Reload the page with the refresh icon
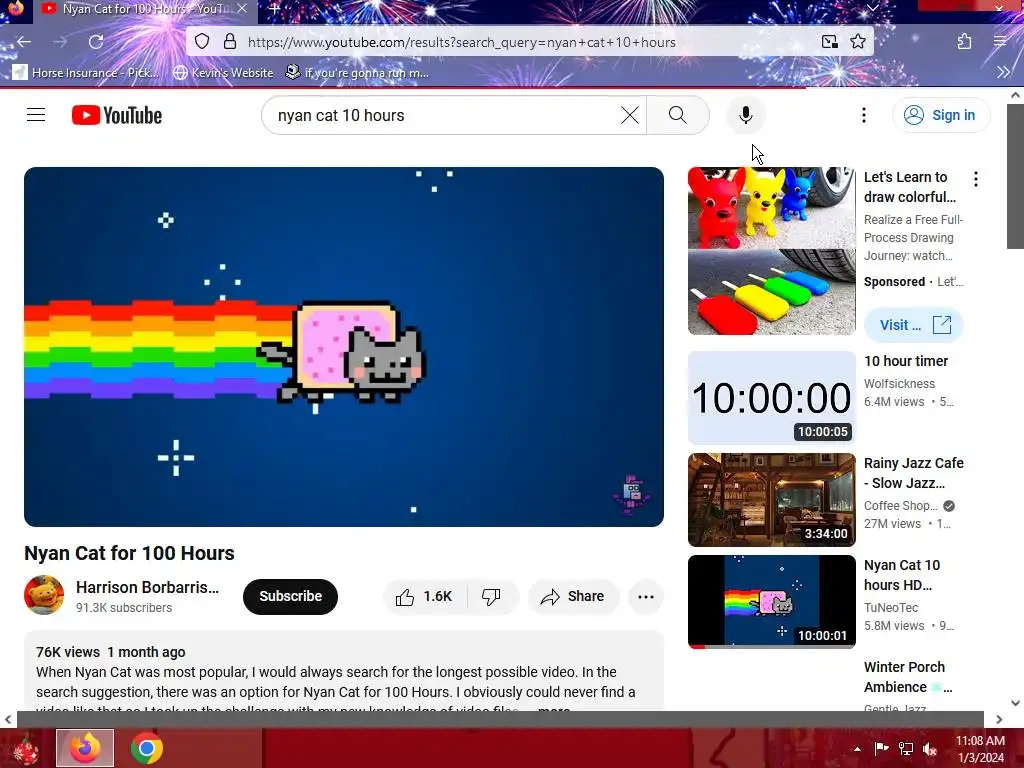Image resolution: width=1024 pixels, height=768 pixels. (x=96, y=42)
